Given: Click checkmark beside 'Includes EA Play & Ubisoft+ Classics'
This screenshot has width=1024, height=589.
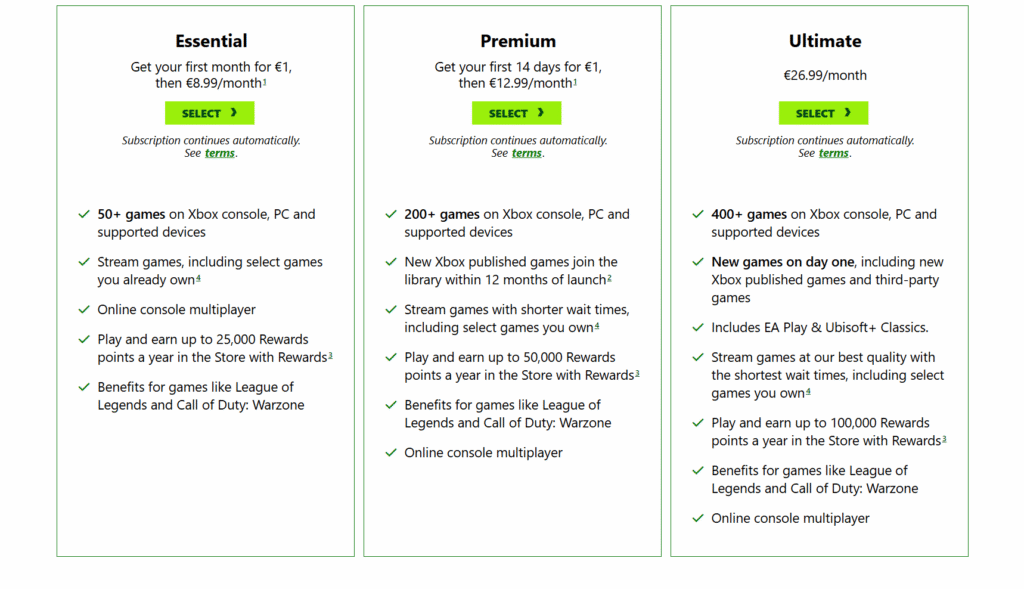Looking at the screenshot, I should coord(698,327).
